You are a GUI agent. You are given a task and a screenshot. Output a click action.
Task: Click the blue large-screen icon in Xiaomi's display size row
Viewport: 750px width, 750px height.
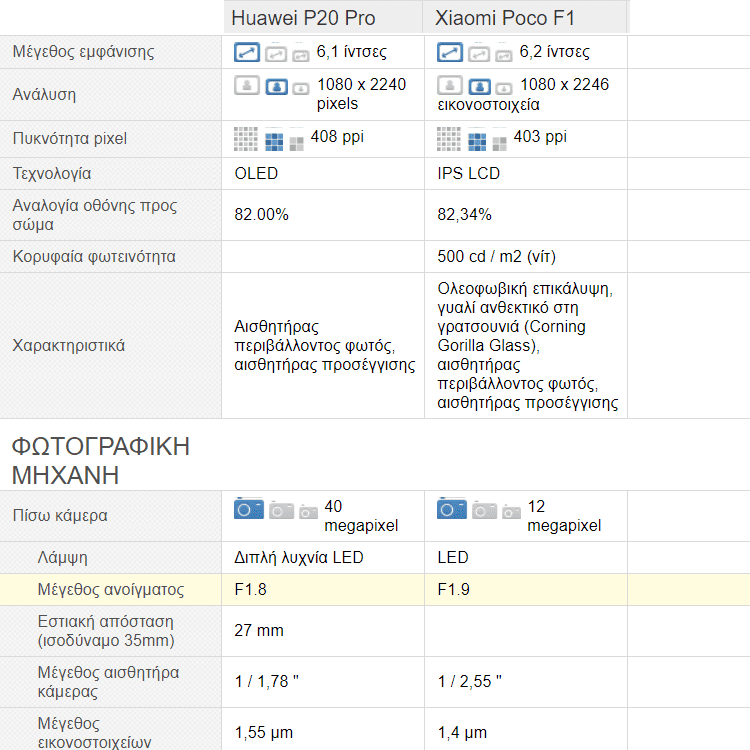pos(450,52)
